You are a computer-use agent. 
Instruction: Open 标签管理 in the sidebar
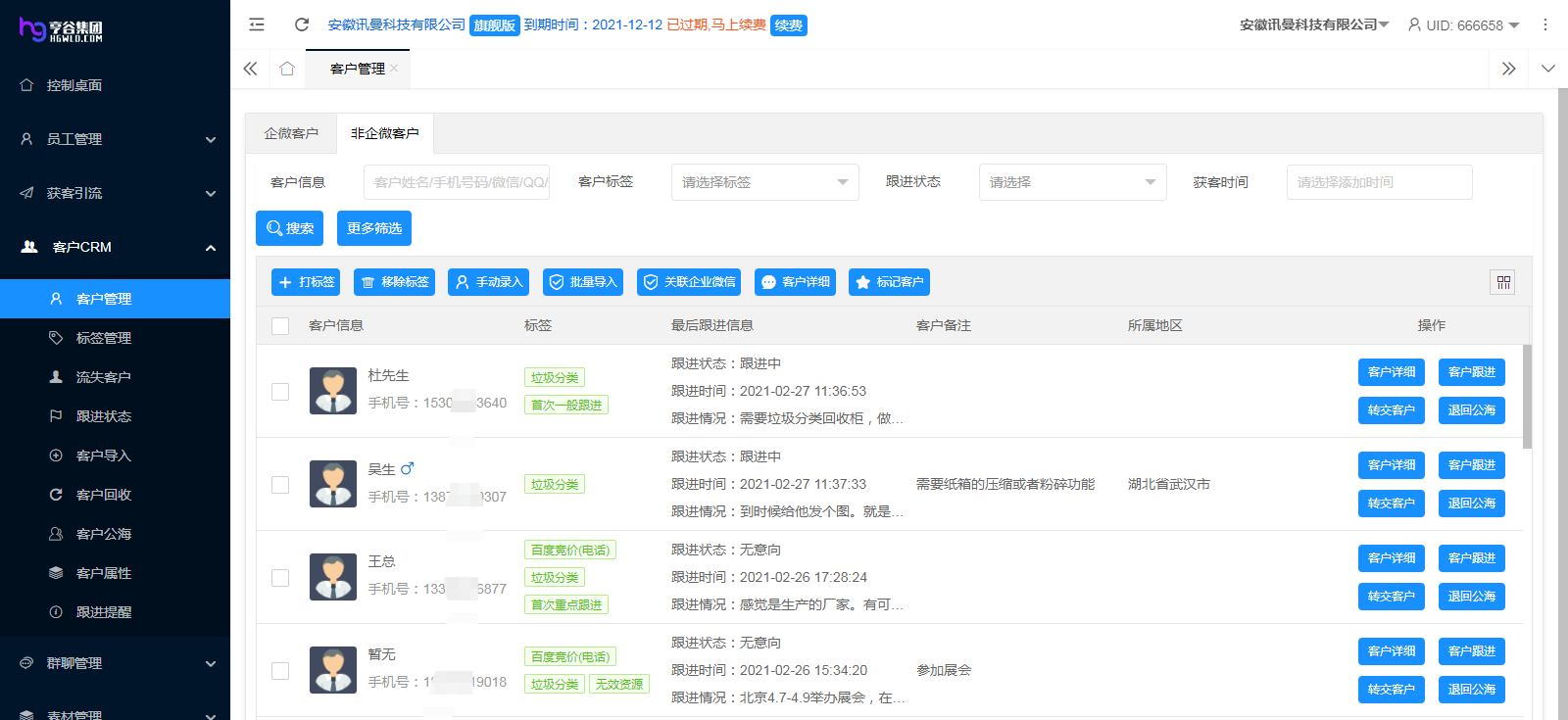point(104,338)
